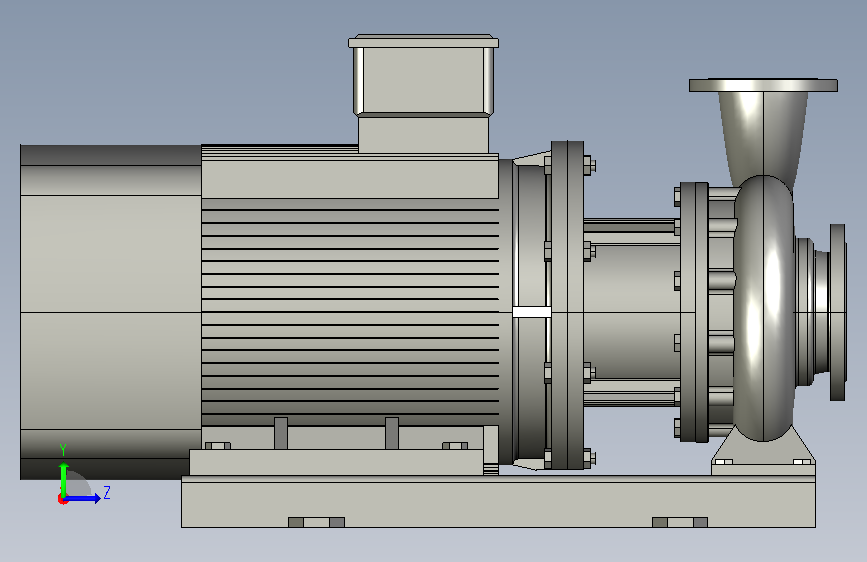
Task: Click the red origin point of the axis triad
Action: [62, 499]
